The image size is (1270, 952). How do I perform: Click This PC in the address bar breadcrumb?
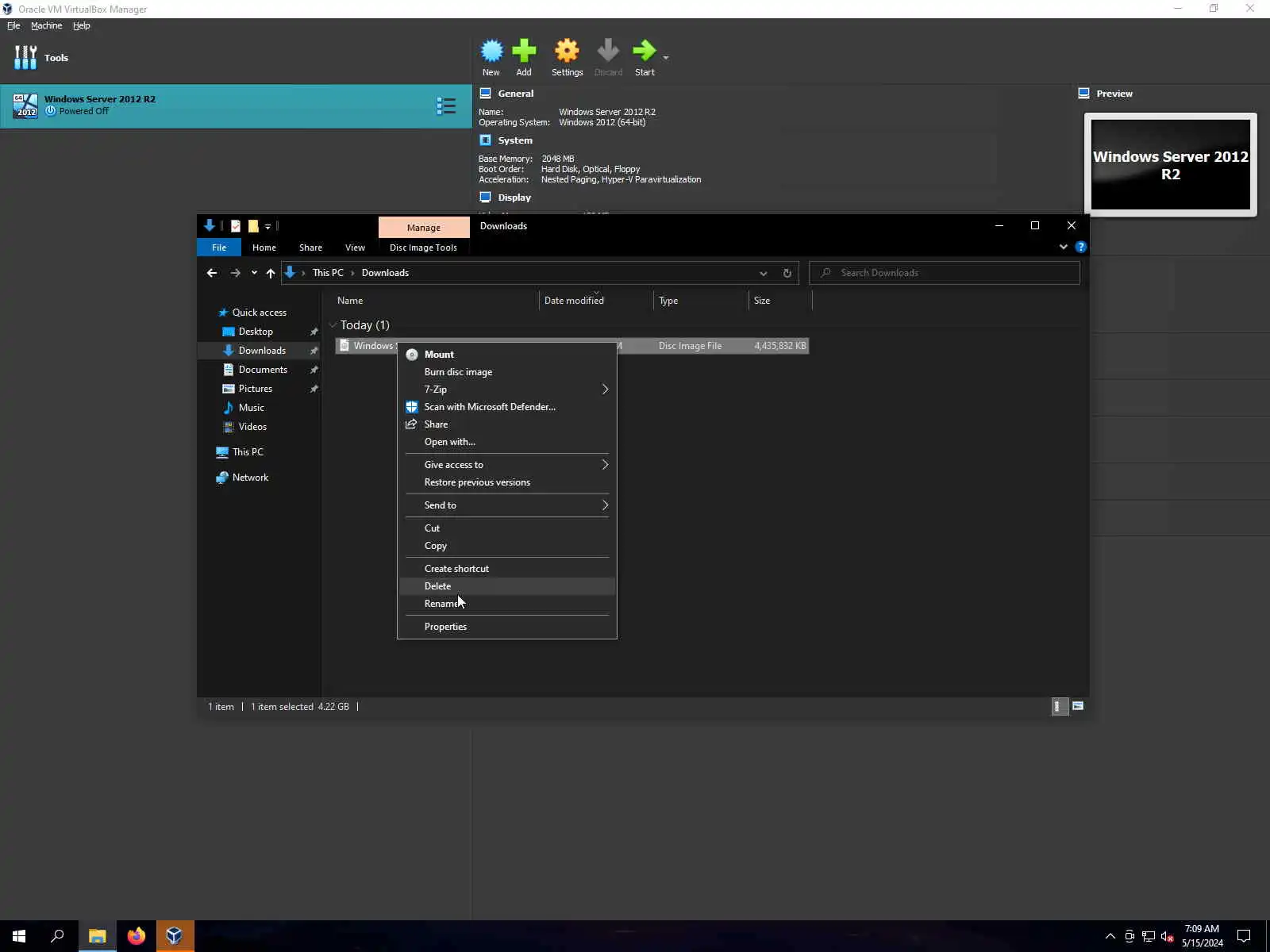[328, 273]
